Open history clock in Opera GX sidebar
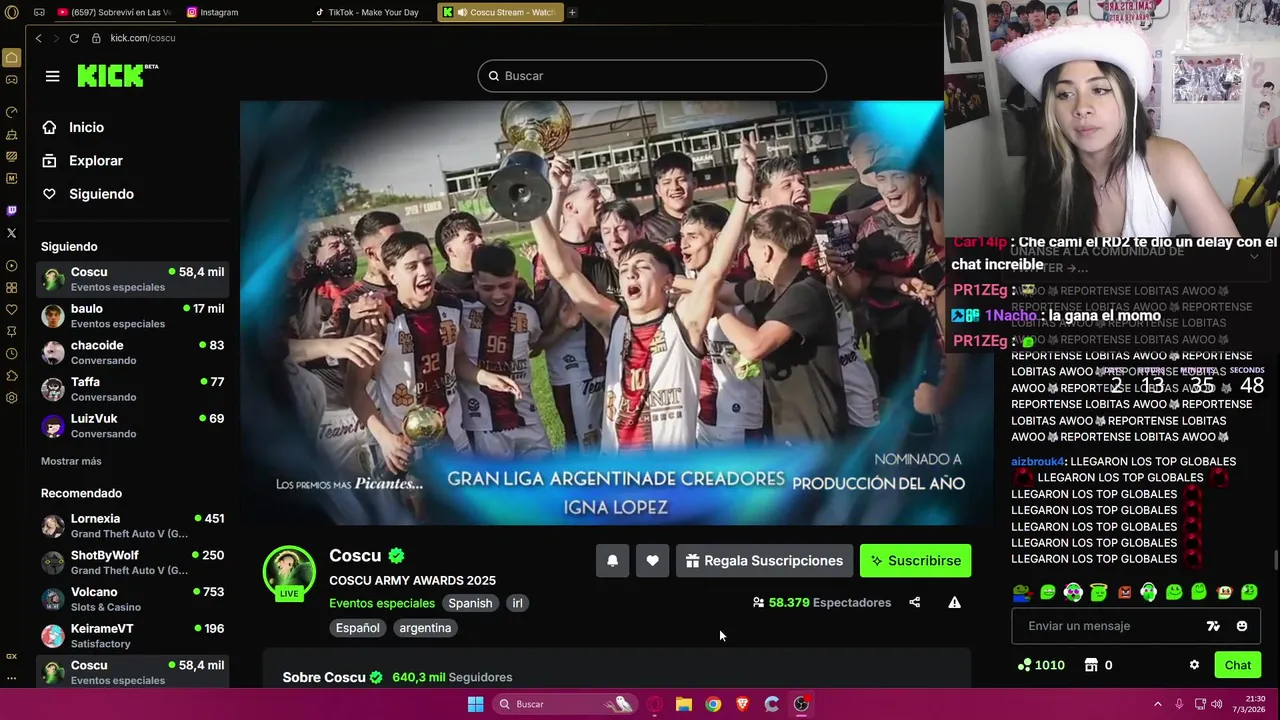 pyautogui.click(x=11, y=354)
